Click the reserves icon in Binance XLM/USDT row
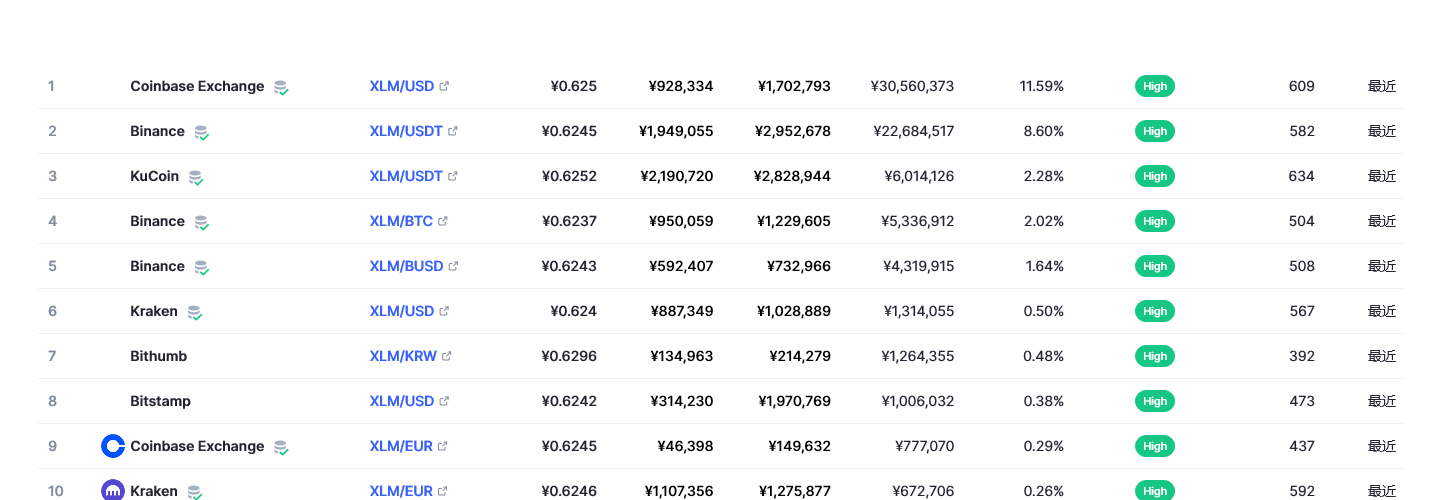This screenshot has height=500, width=1450. coord(201,132)
